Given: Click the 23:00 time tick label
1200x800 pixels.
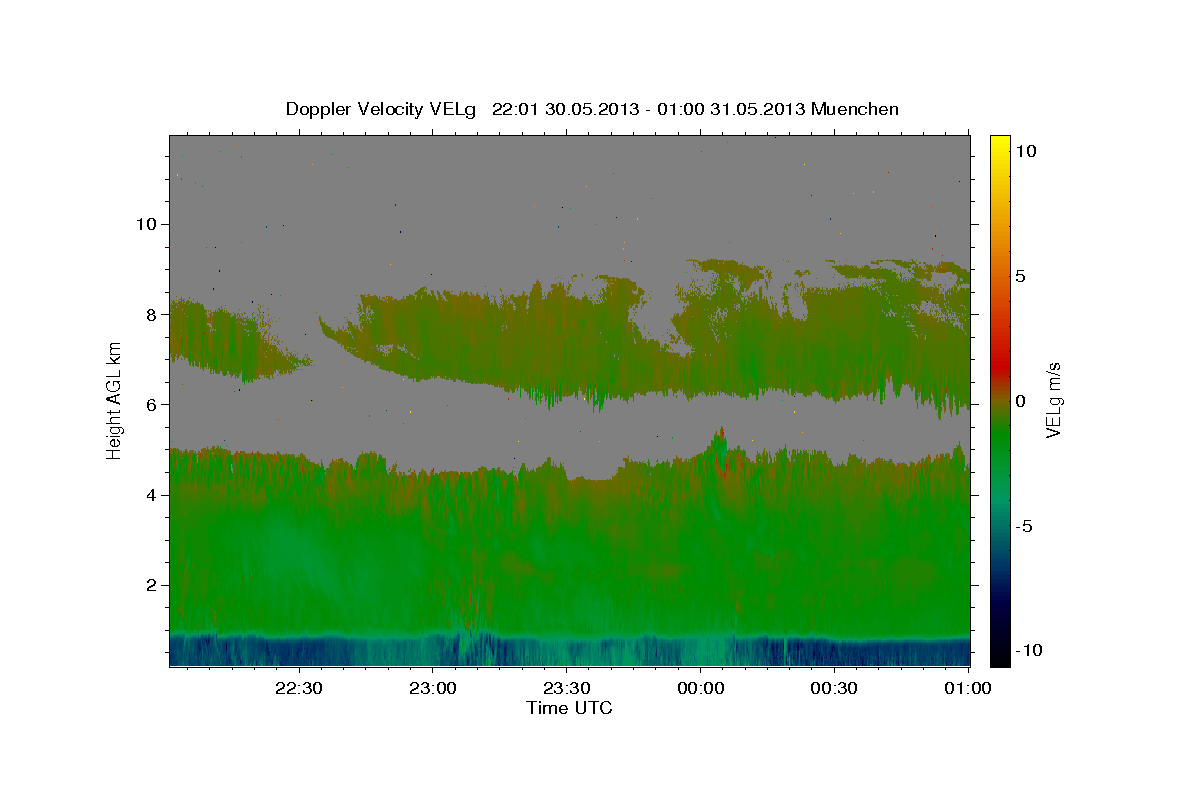Looking at the screenshot, I should coord(433,688).
